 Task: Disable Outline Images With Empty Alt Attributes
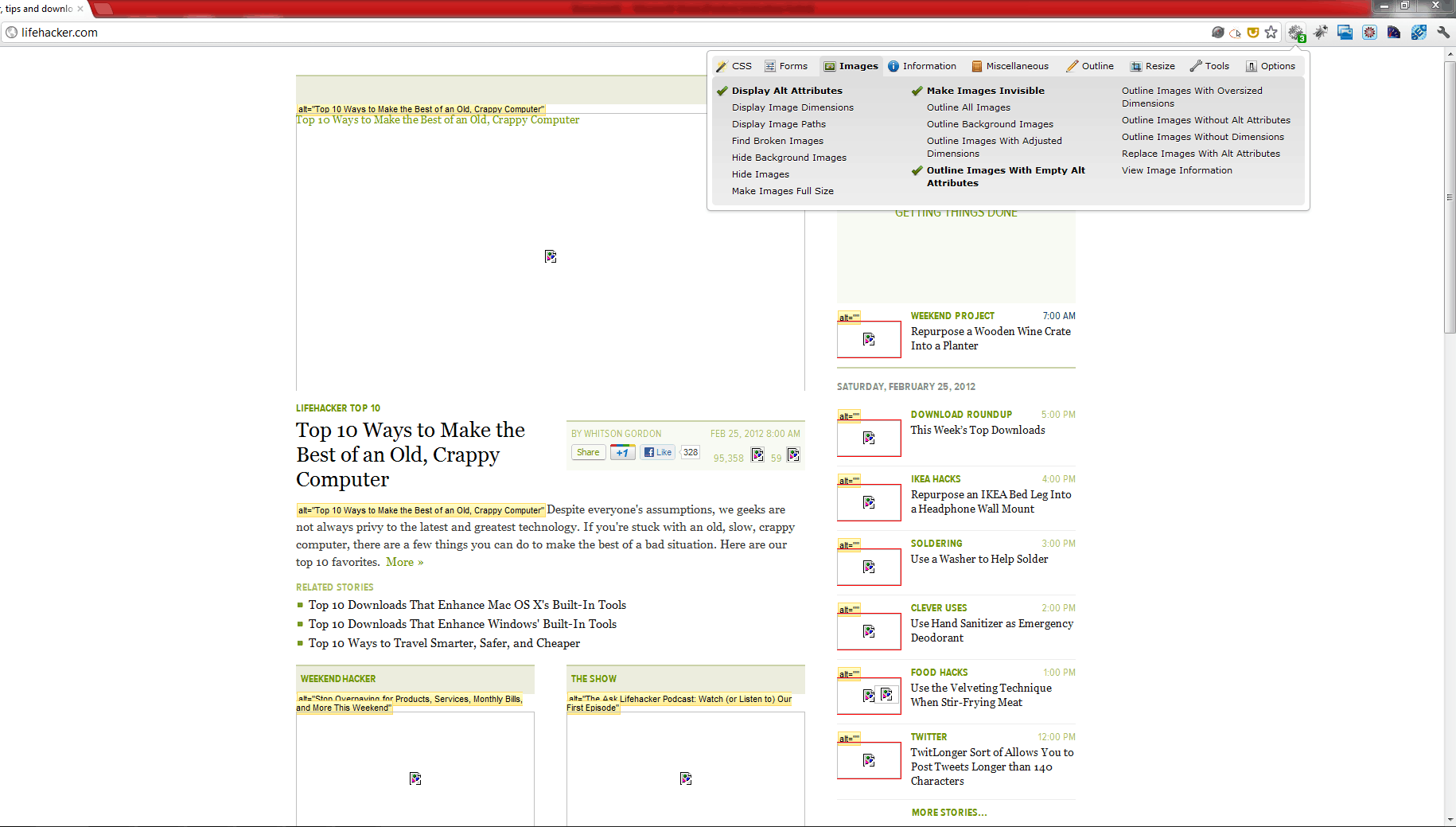tap(1006, 177)
